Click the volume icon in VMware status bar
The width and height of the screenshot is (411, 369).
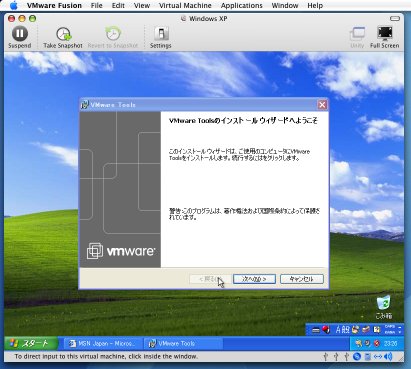(388, 357)
